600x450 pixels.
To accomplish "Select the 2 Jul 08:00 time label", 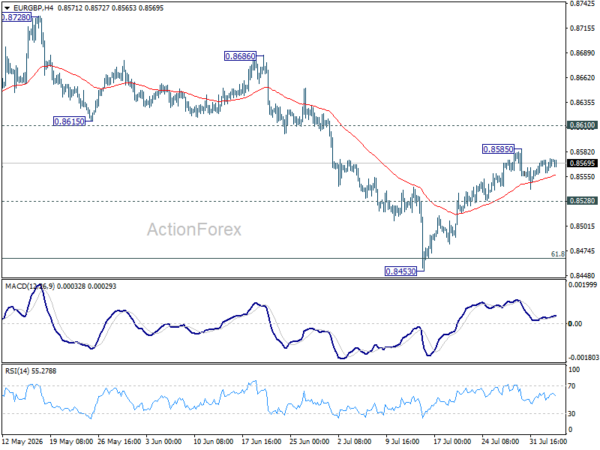I will click(355, 441).
